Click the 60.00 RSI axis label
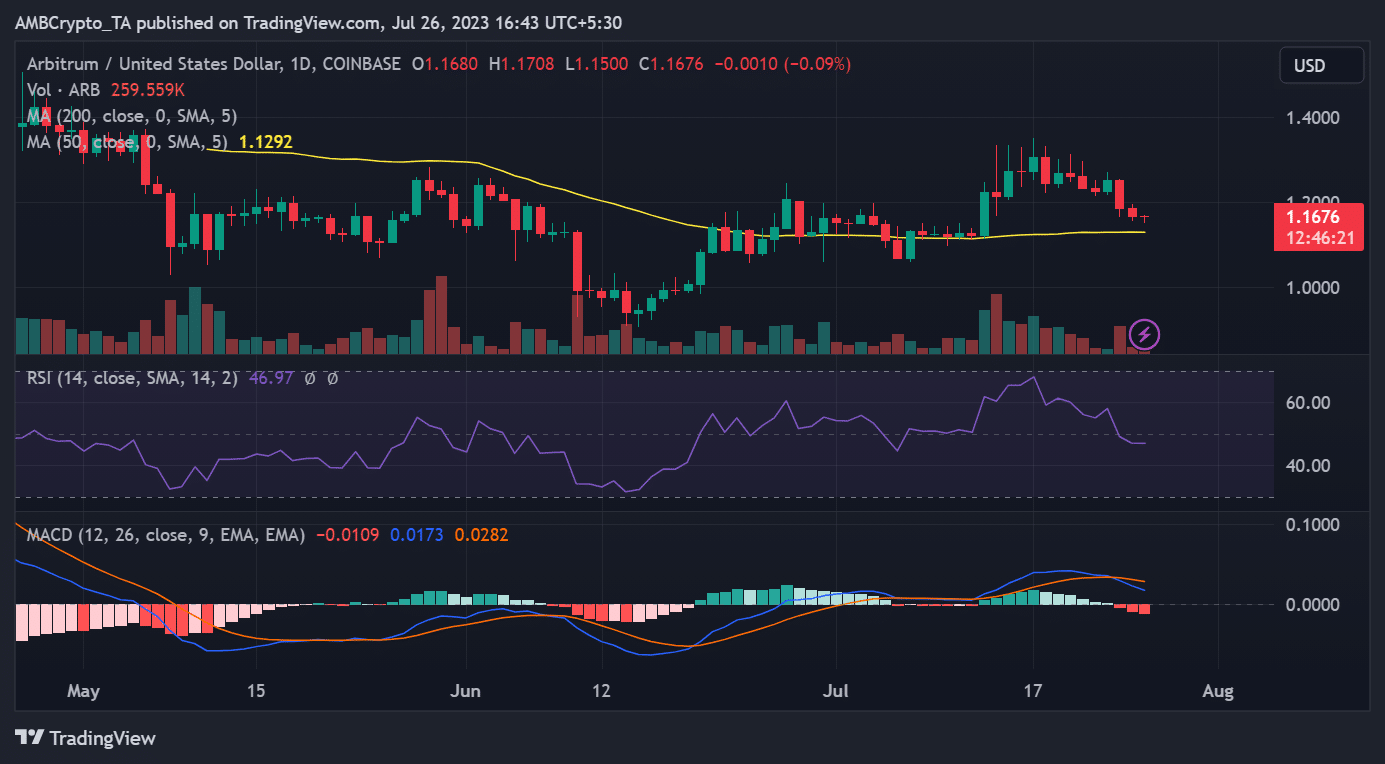This screenshot has width=1385, height=764. pos(1306,403)
